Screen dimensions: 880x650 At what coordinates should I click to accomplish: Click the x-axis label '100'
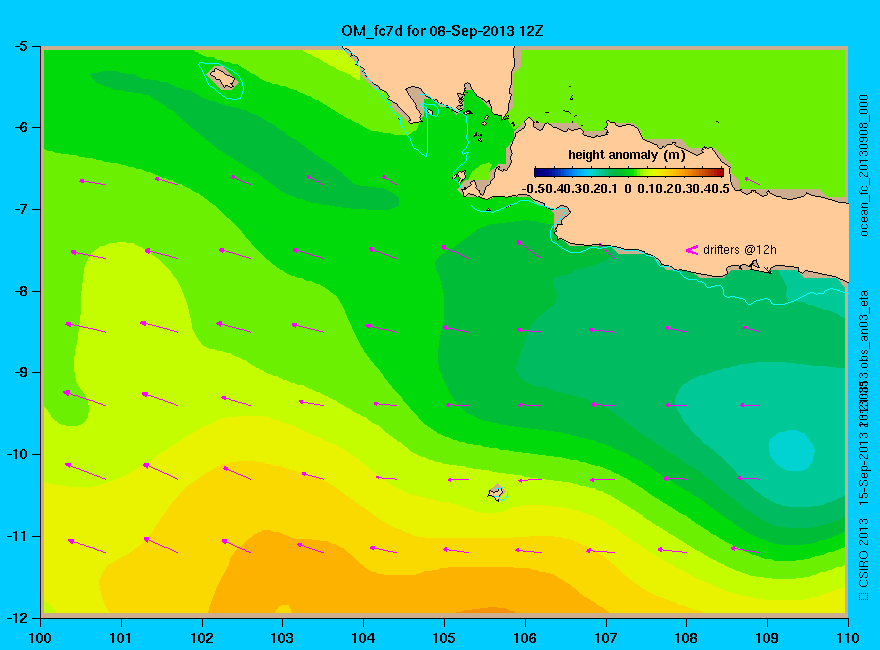pos(40,638)
